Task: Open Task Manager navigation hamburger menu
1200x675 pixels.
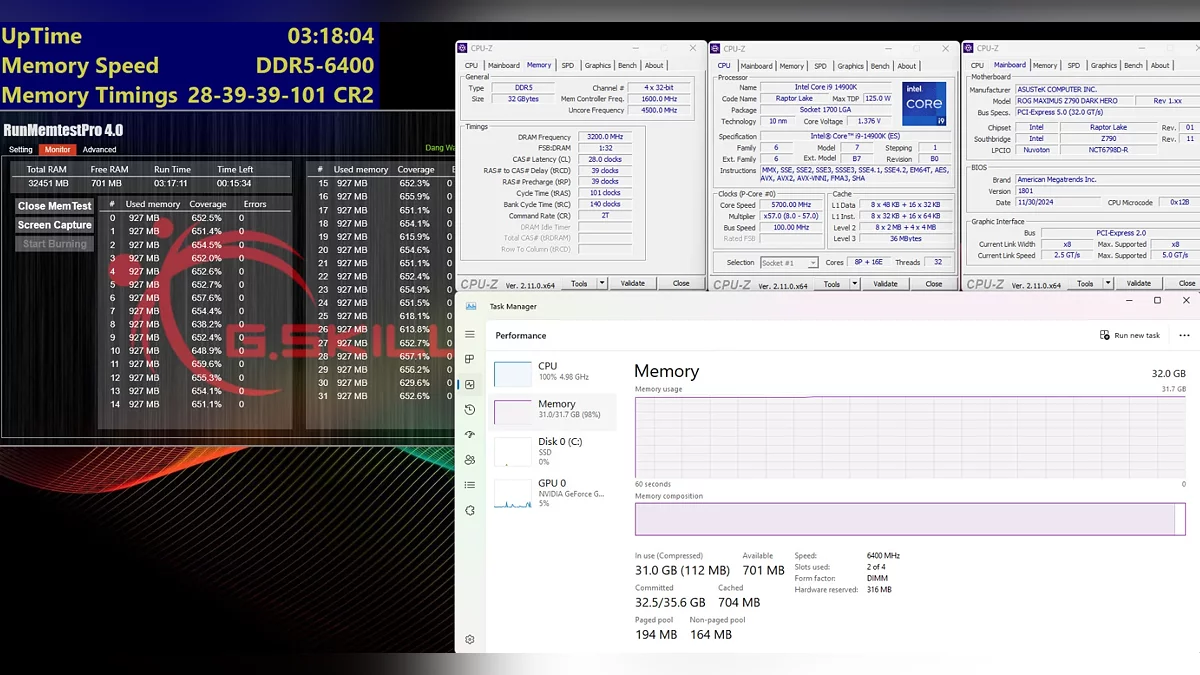Action: 470,335
